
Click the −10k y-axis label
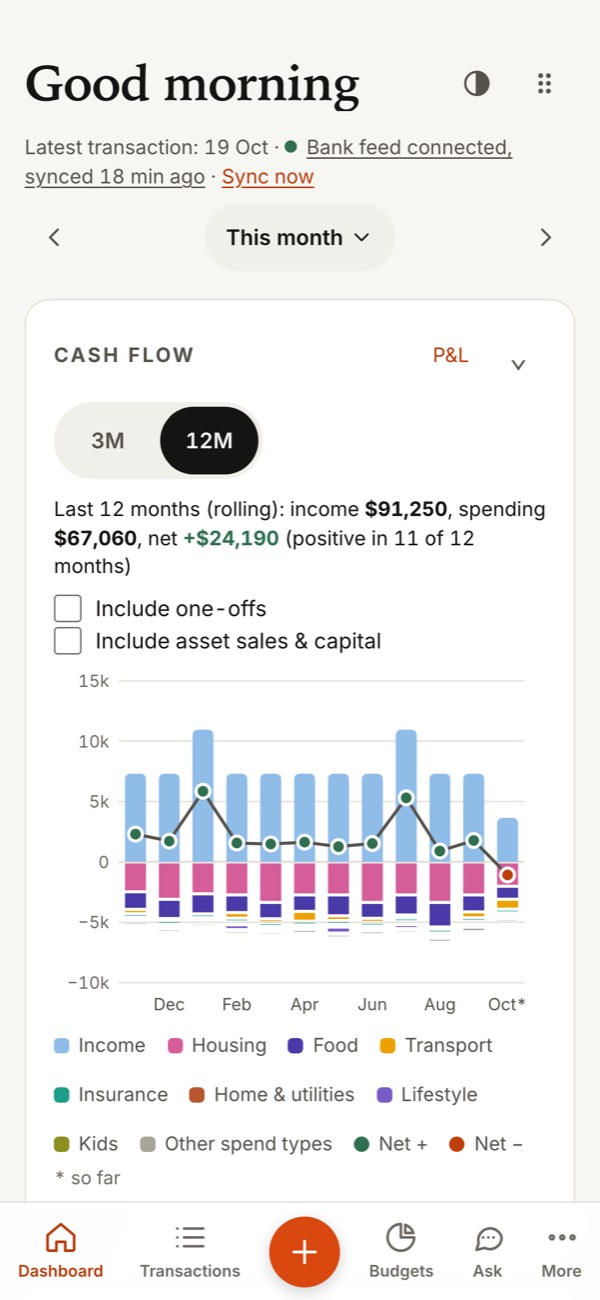pos(88,983)
